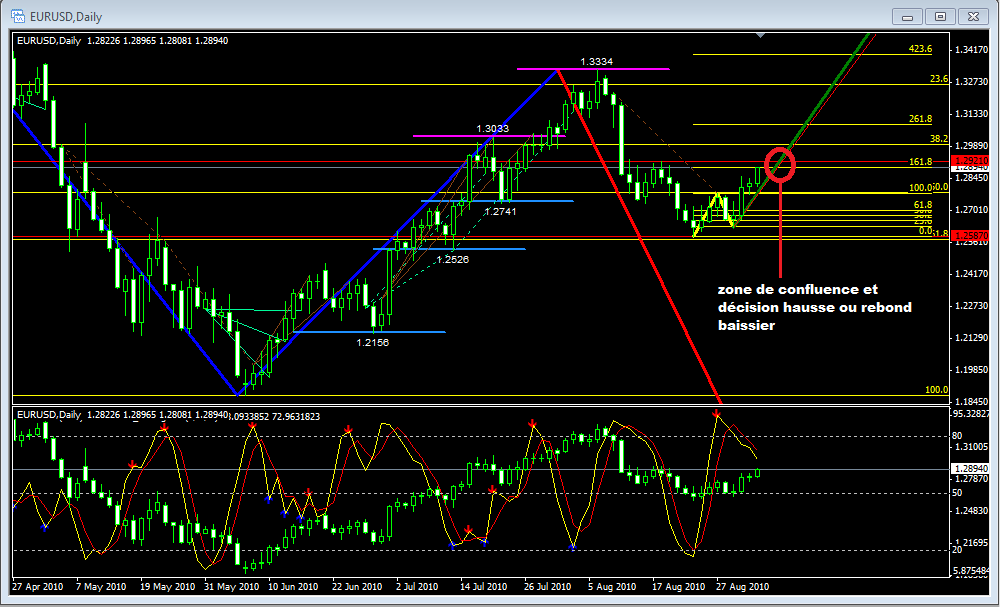Viewport: 1000px width, 607px height.
Task: Select the 423.6 Fibonacci level label
Action: pyautogui.click(x=920, y=48)
